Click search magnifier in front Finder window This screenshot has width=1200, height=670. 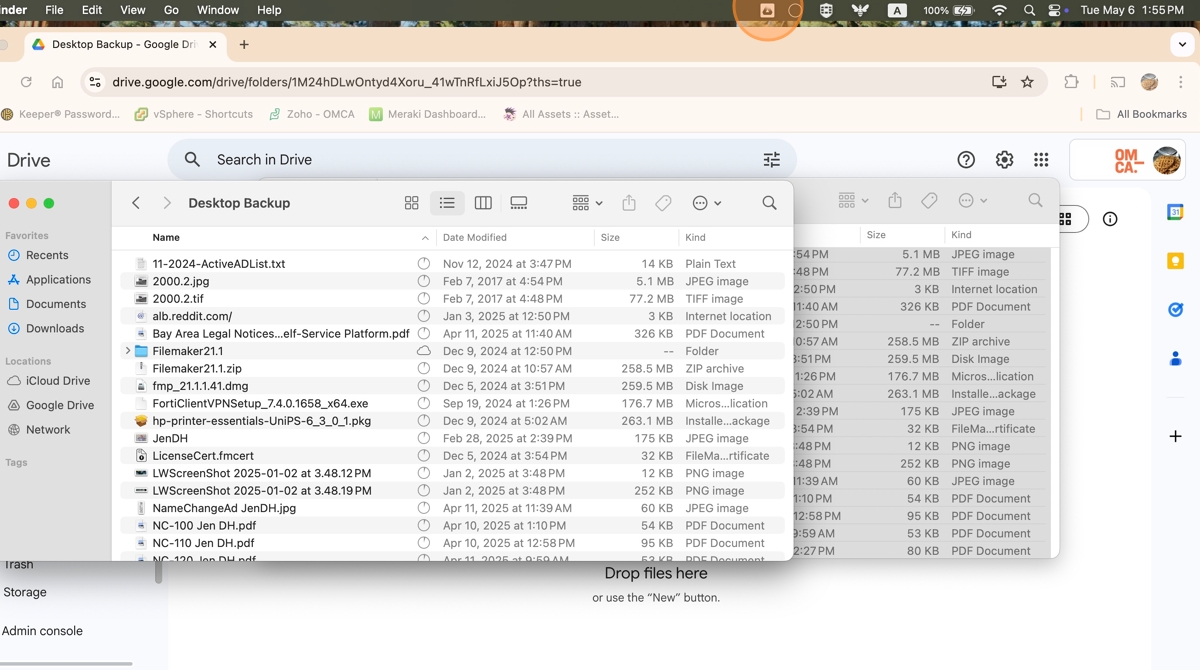click(x=769, y=203)
